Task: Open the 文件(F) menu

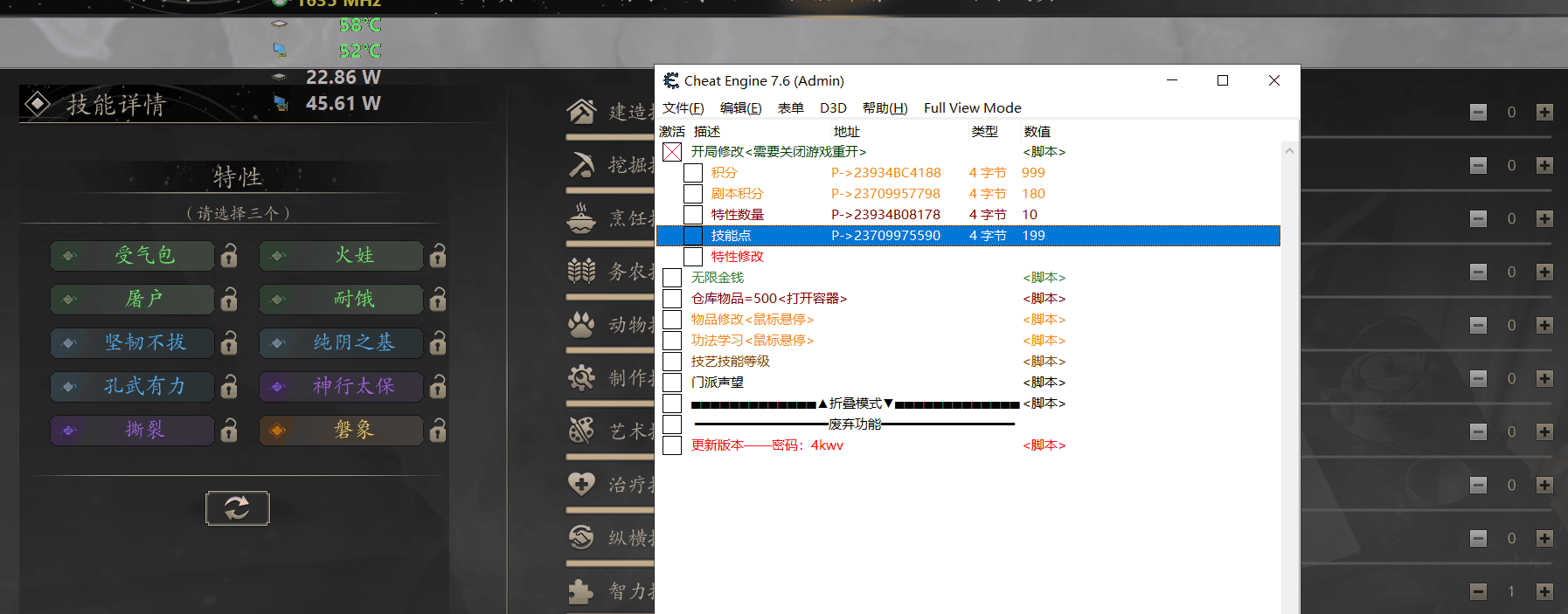Action: tap(683, 108)
